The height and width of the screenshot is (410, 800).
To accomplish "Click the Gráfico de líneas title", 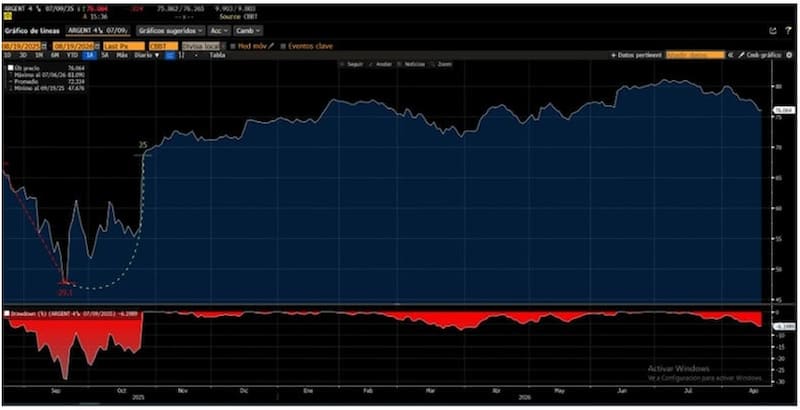I will (x=32, y=31).
